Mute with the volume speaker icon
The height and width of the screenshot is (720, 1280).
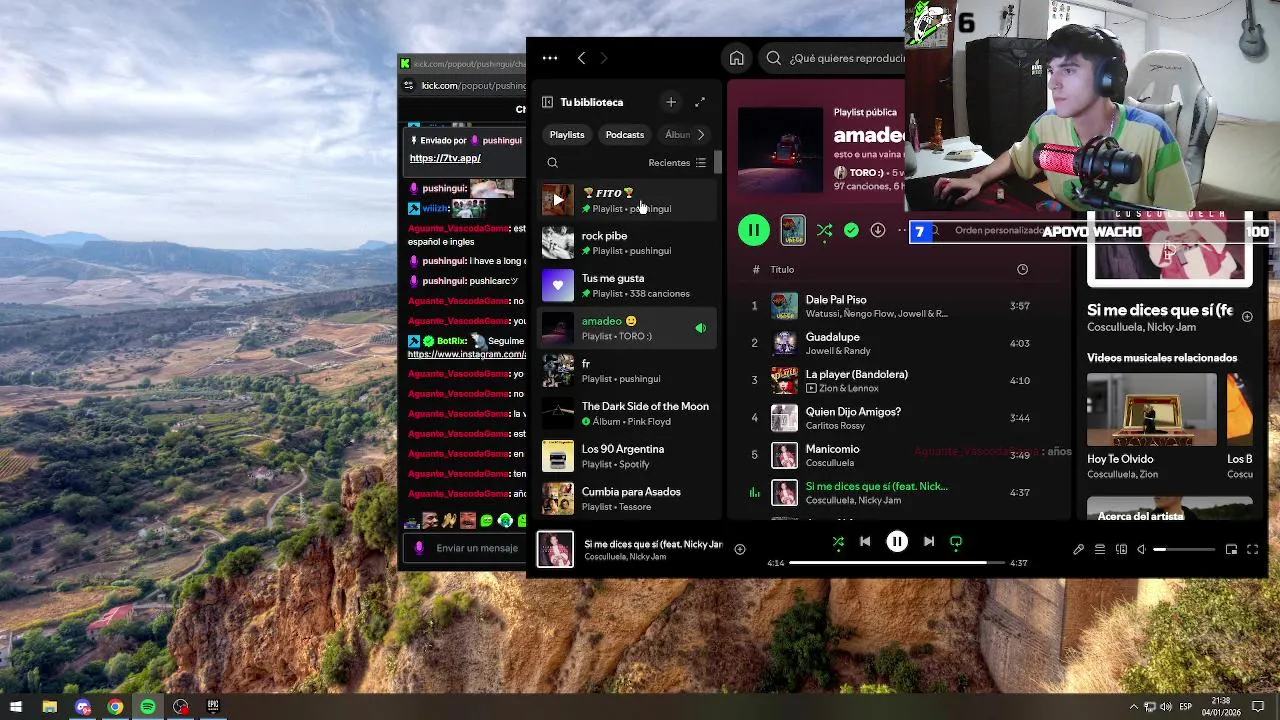click(x=1141, y=549)
